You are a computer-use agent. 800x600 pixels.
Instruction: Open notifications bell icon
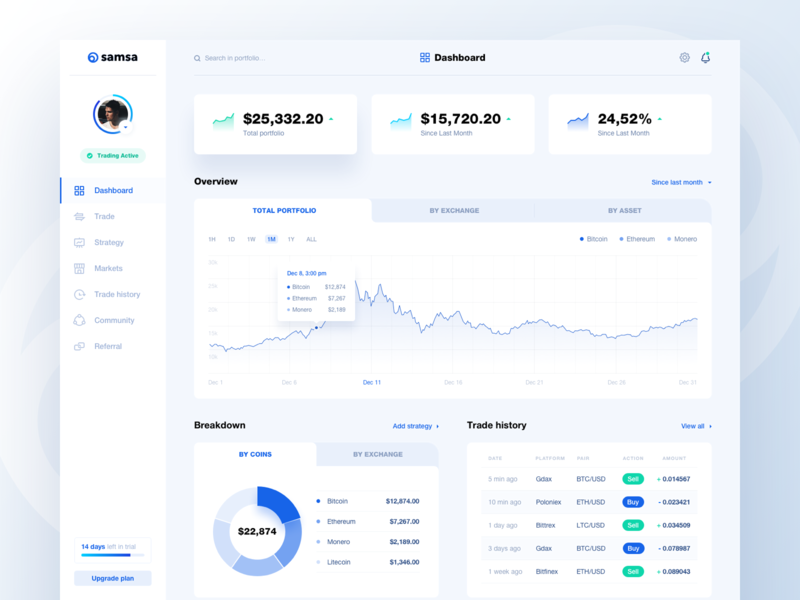[705, 58]
